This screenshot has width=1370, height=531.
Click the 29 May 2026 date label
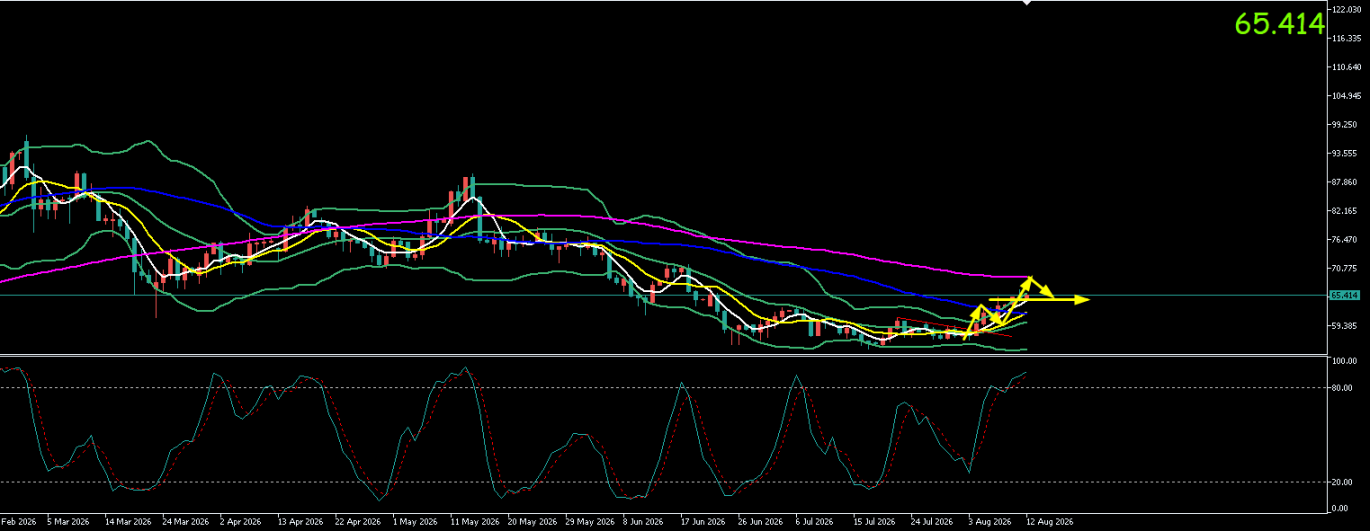[590, 522]
